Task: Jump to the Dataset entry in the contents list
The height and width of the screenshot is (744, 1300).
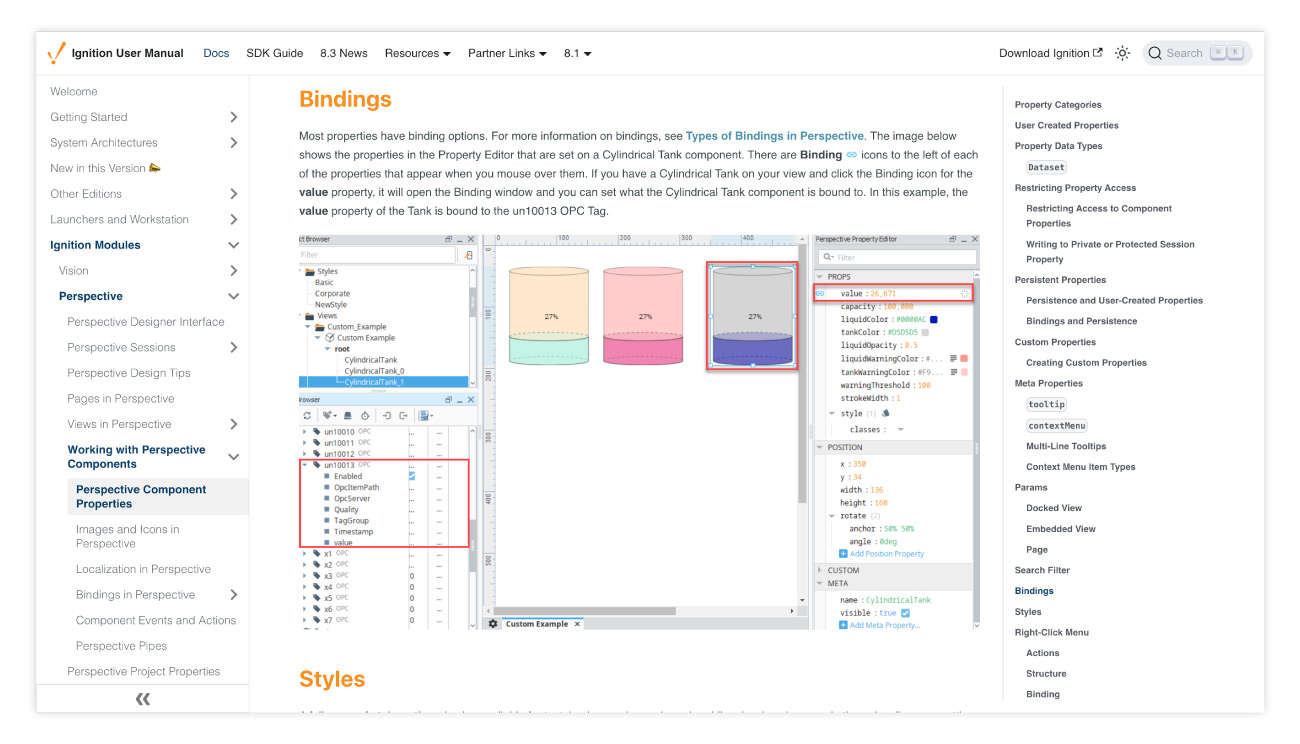Action: pyautogui.click(x=1047, y=167)
